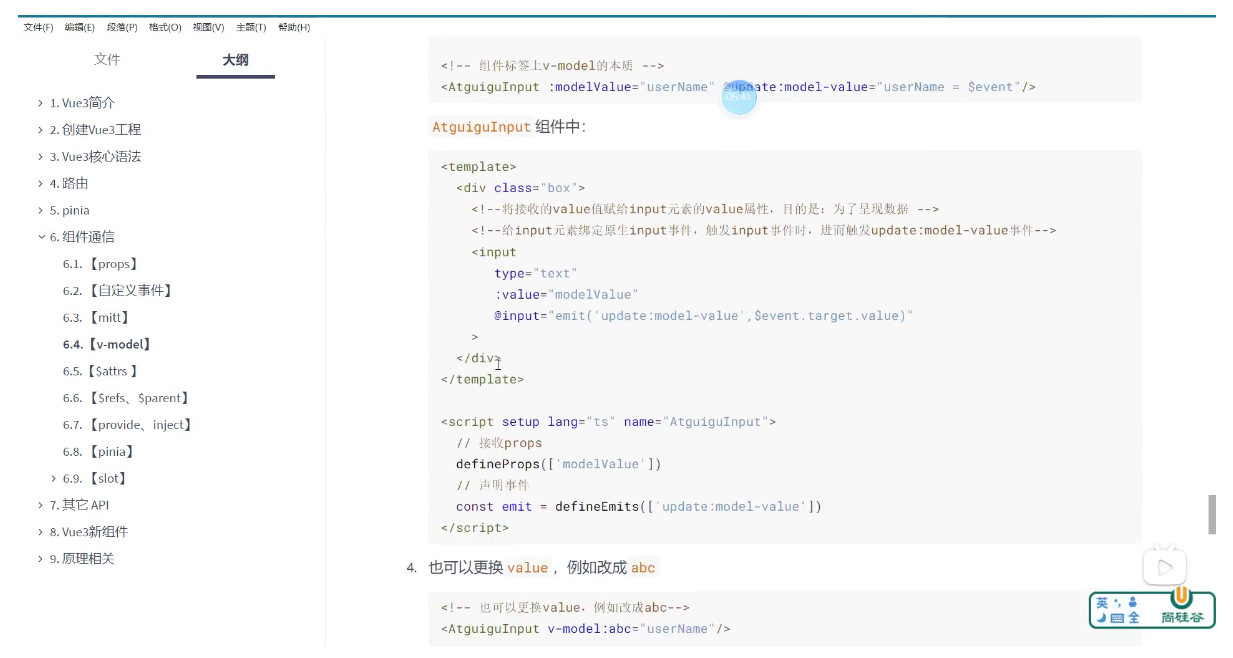
Task: Expand the chevron beside 3. Vue3核心语法
Action: 41,157
